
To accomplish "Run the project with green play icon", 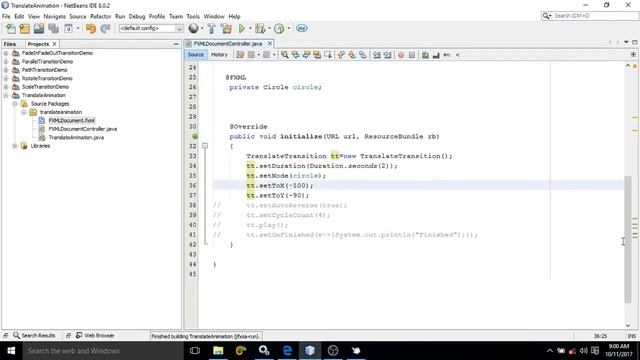I will (242, 29).
